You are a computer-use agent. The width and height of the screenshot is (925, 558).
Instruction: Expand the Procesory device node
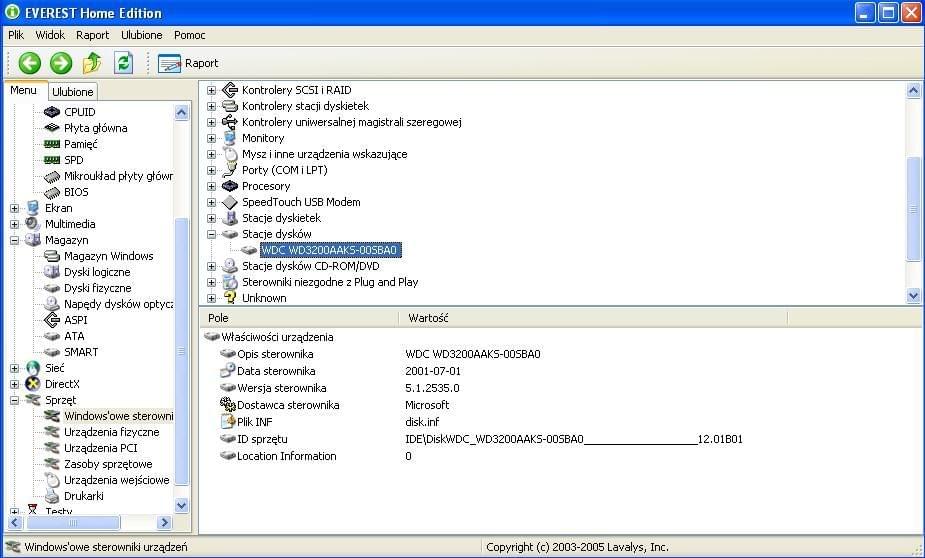(211, 186)
